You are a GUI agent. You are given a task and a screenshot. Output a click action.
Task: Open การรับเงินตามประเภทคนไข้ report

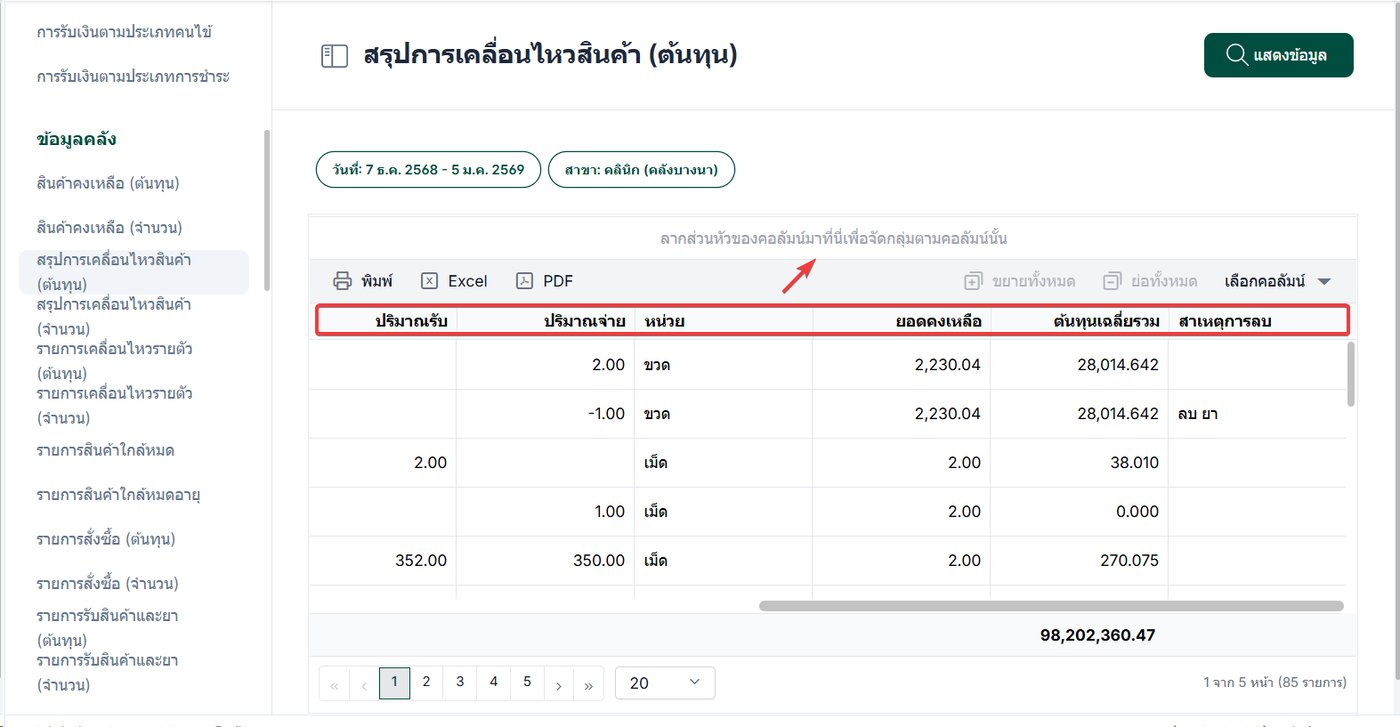tap(124, 32)
